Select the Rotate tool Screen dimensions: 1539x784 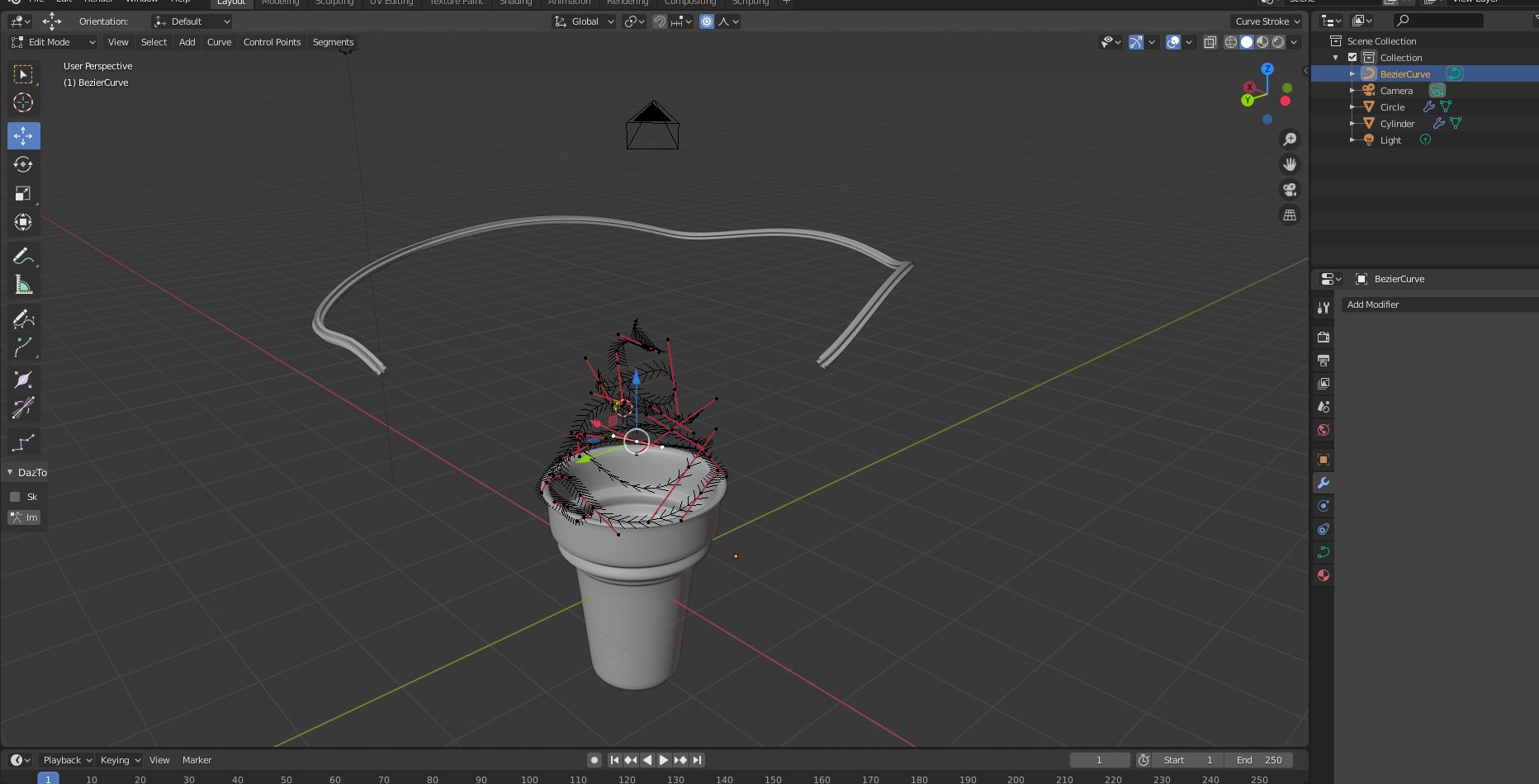tap(23, 164)
